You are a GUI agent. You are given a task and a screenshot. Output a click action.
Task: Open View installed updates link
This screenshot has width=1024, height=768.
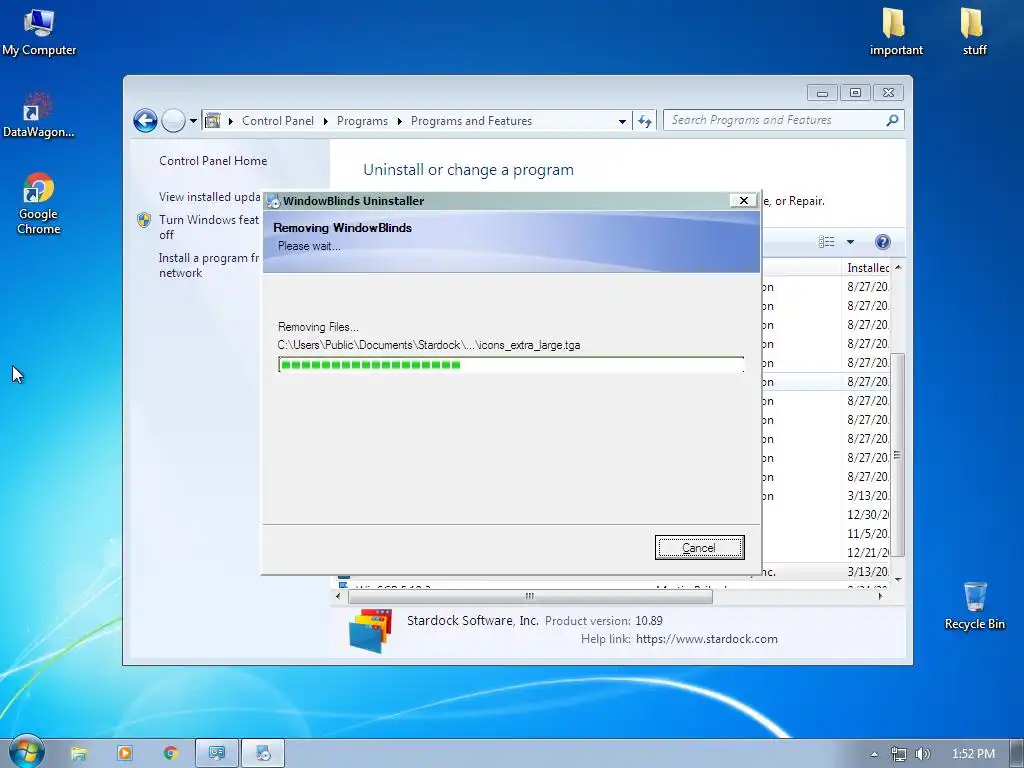210,197
